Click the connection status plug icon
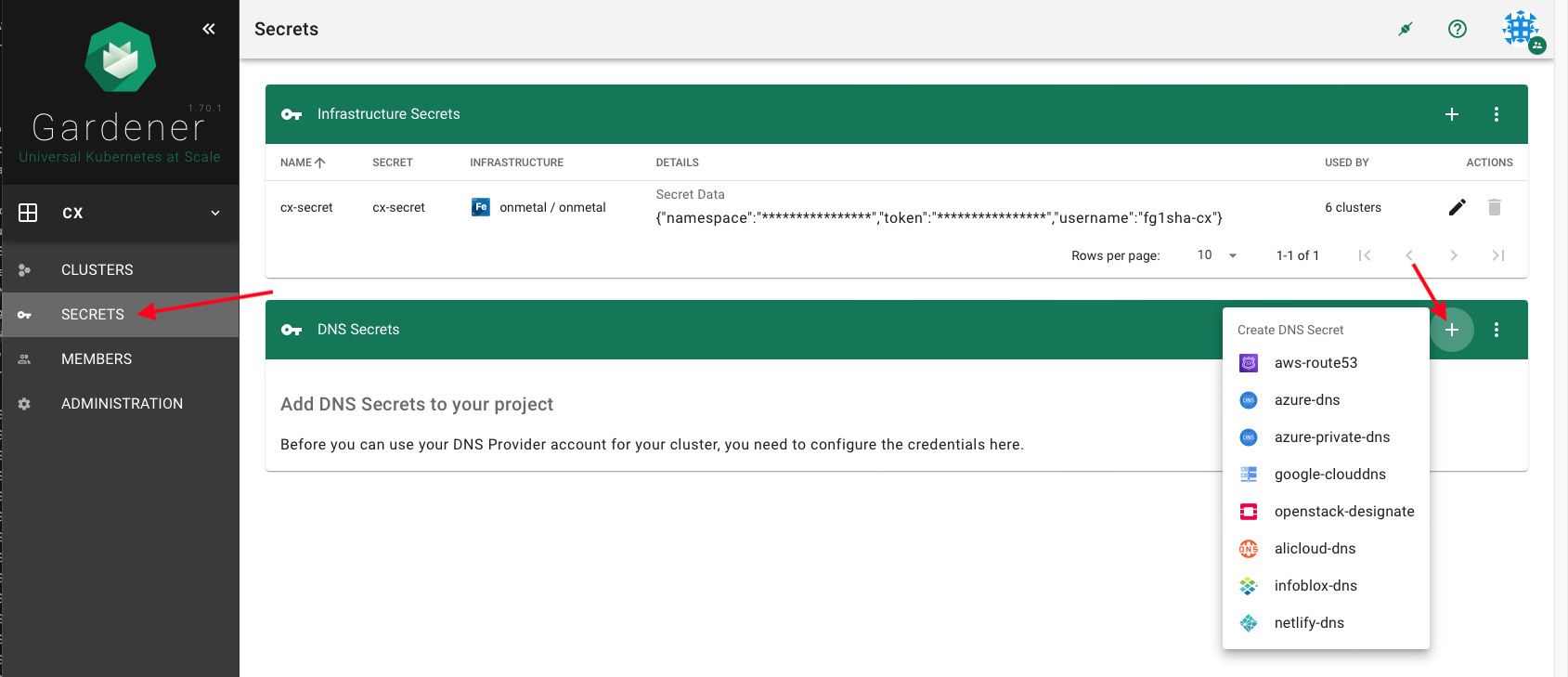This screenshot has height=677, width=1568. click(1406, 29)
